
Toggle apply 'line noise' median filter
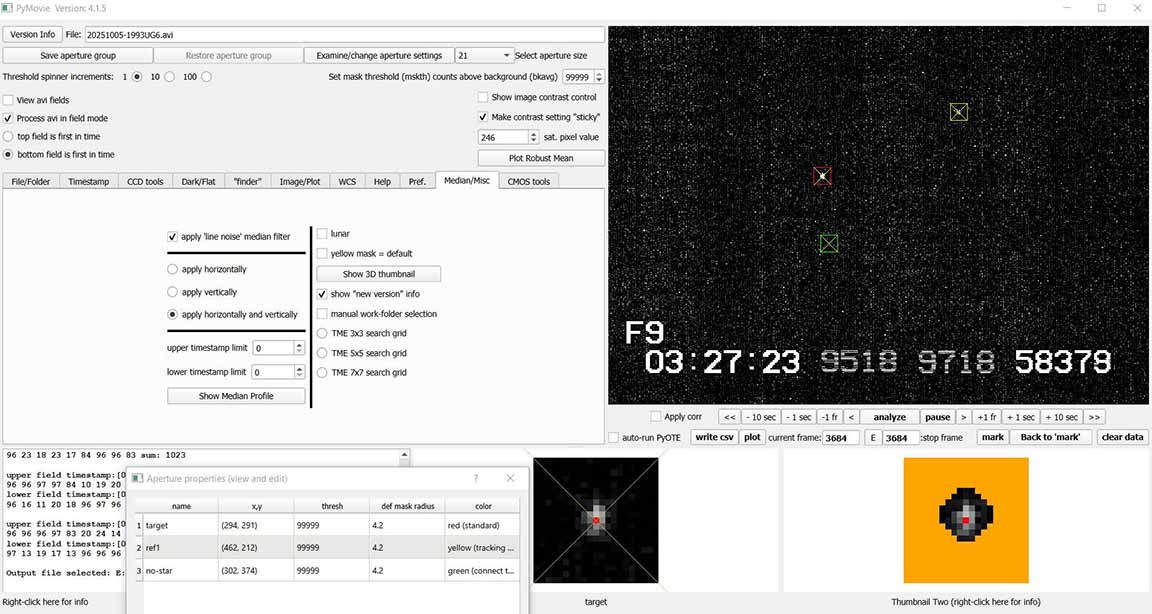[174, 237]
